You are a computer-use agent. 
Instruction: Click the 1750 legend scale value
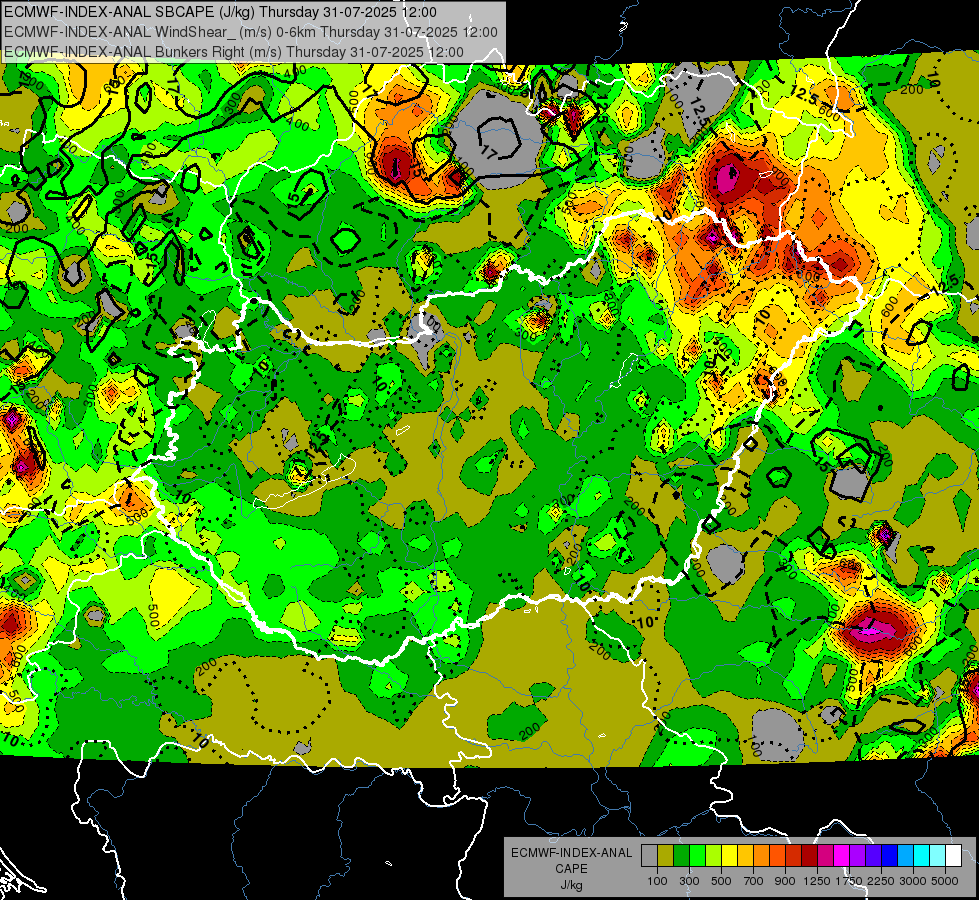pyautogui.click(x=849, y=881)
